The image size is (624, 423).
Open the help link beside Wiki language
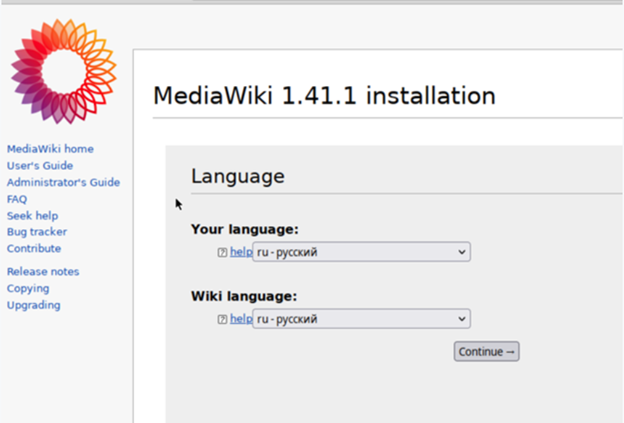pyautogui.click(x=241, y=319)
